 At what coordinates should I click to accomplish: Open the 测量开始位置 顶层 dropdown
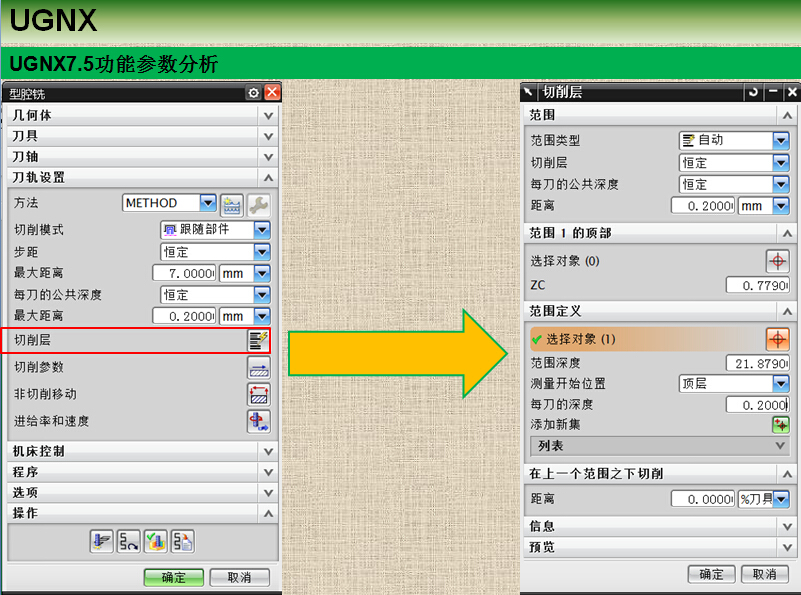pos(781,384)
